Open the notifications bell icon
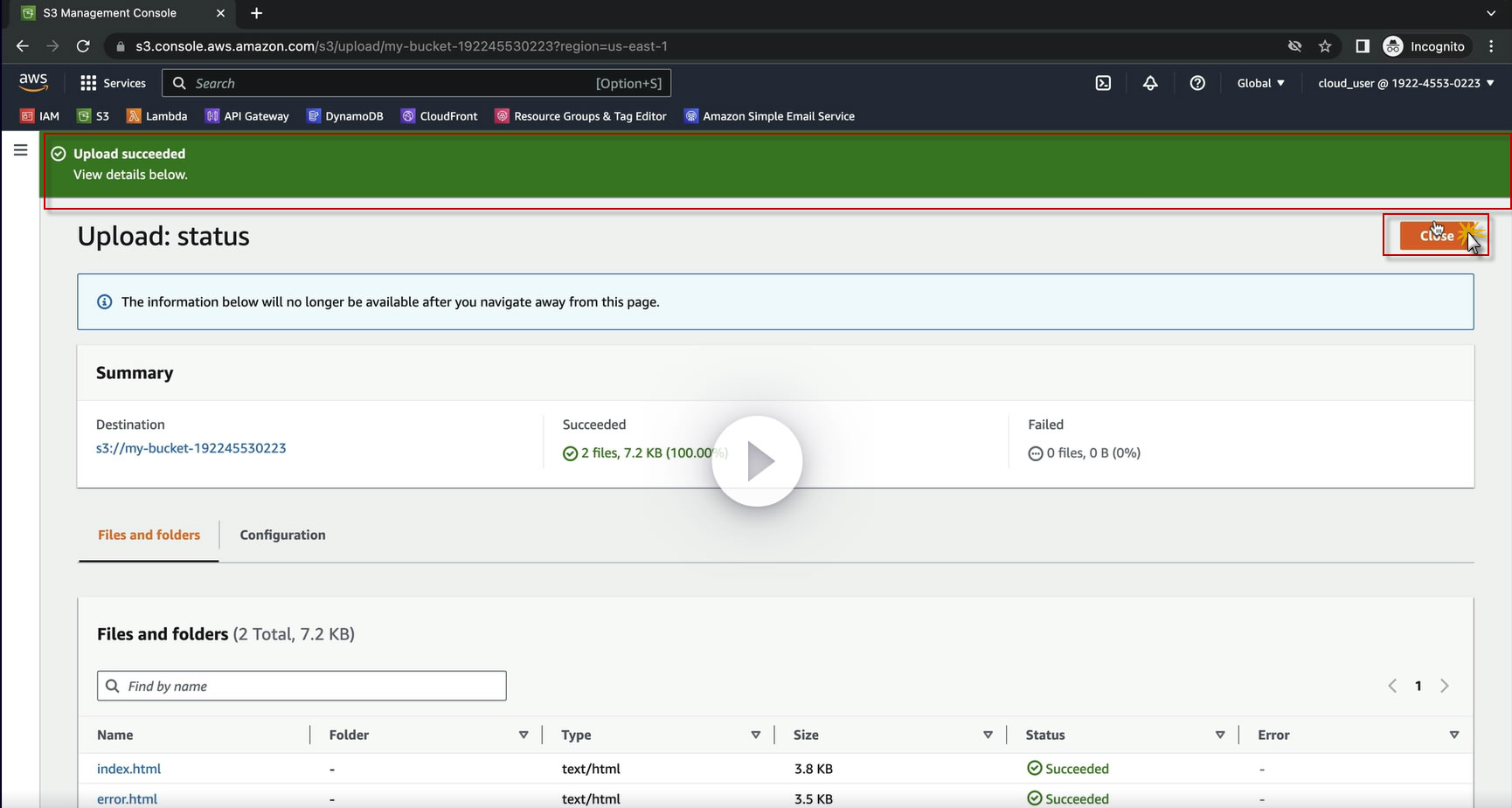This screenshot has width=1512, height=808. (x=1150, y=83)
